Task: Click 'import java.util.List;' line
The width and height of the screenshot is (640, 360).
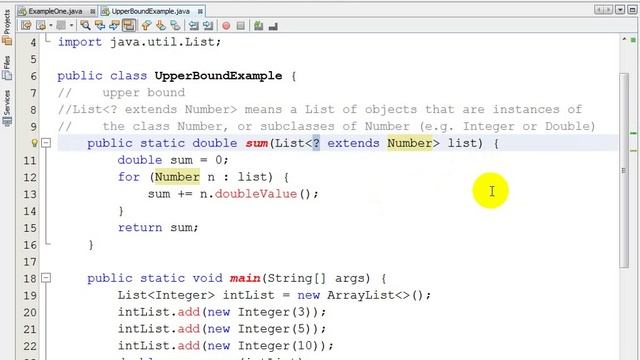Action: (x=139, y=42)
